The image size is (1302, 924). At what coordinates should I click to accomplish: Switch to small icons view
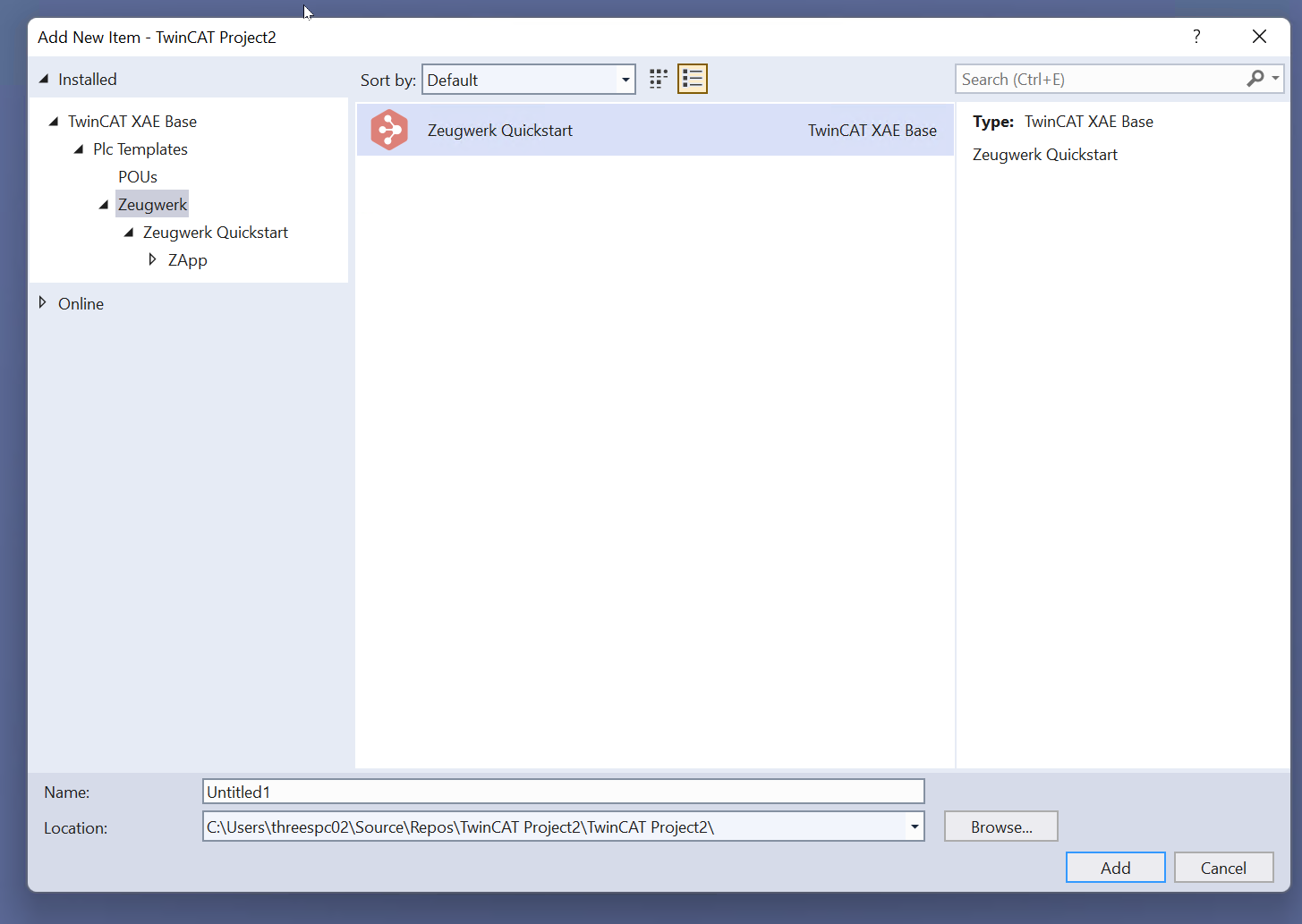(x=659, y=80)
